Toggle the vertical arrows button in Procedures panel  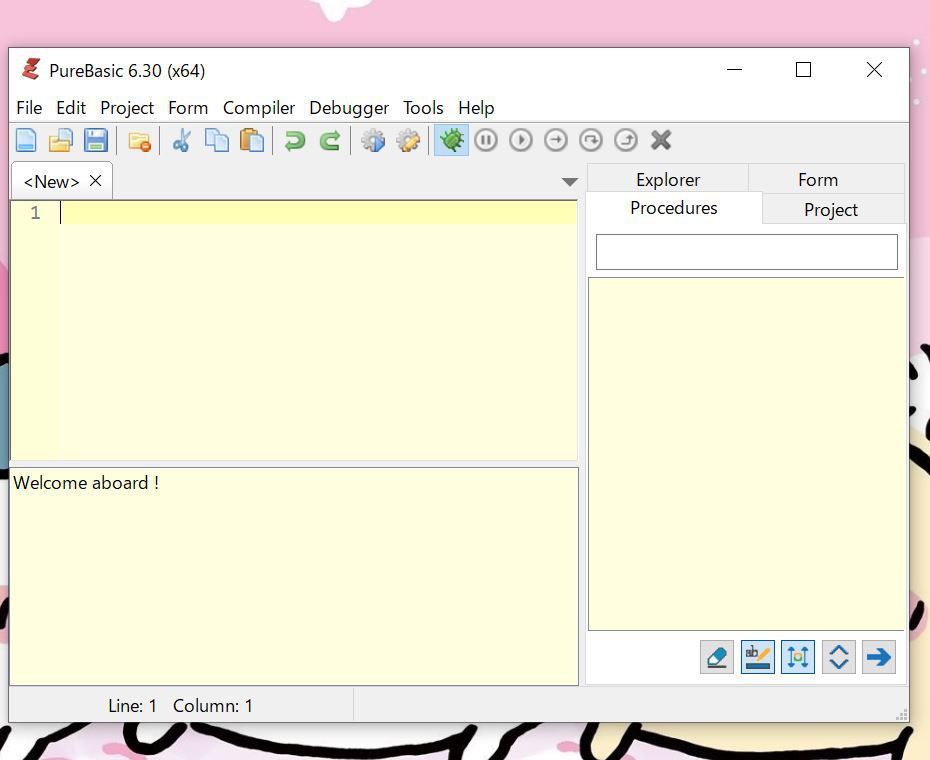(x=798, y=657)
